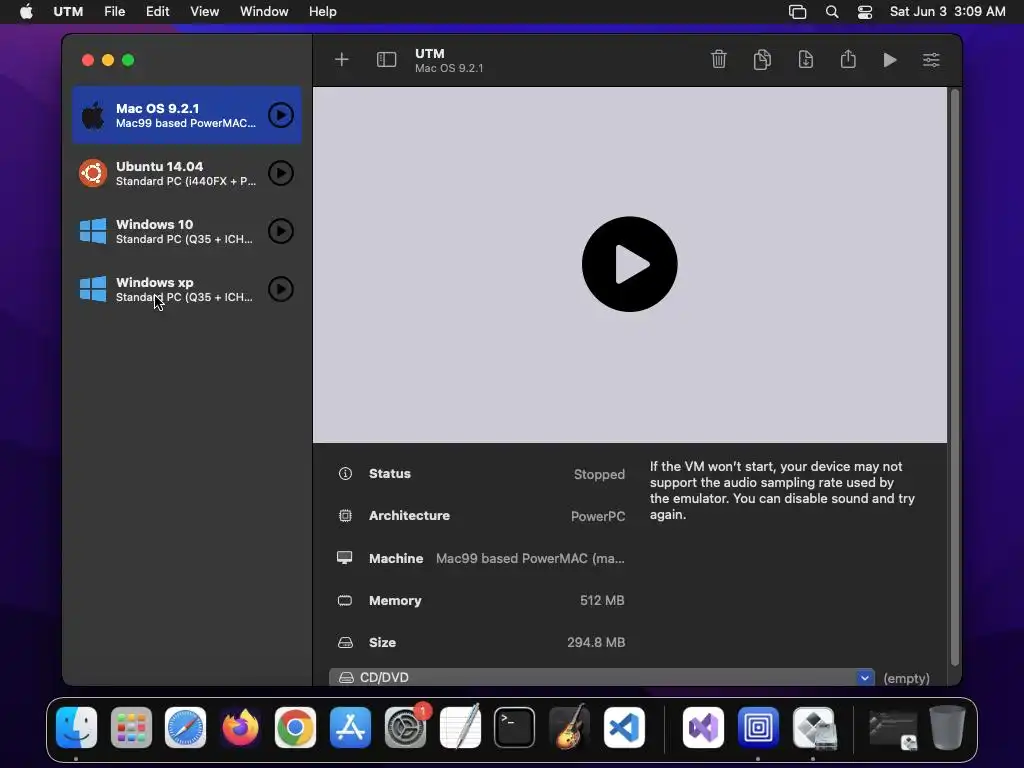
Task: Click the download-arrow document icon in the toolbar
Action: click(806, 59)
